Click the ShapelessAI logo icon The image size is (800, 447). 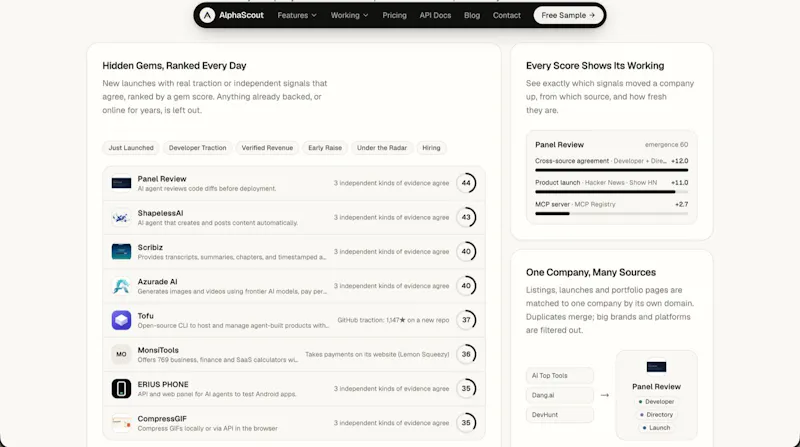(x=121, y=217)
